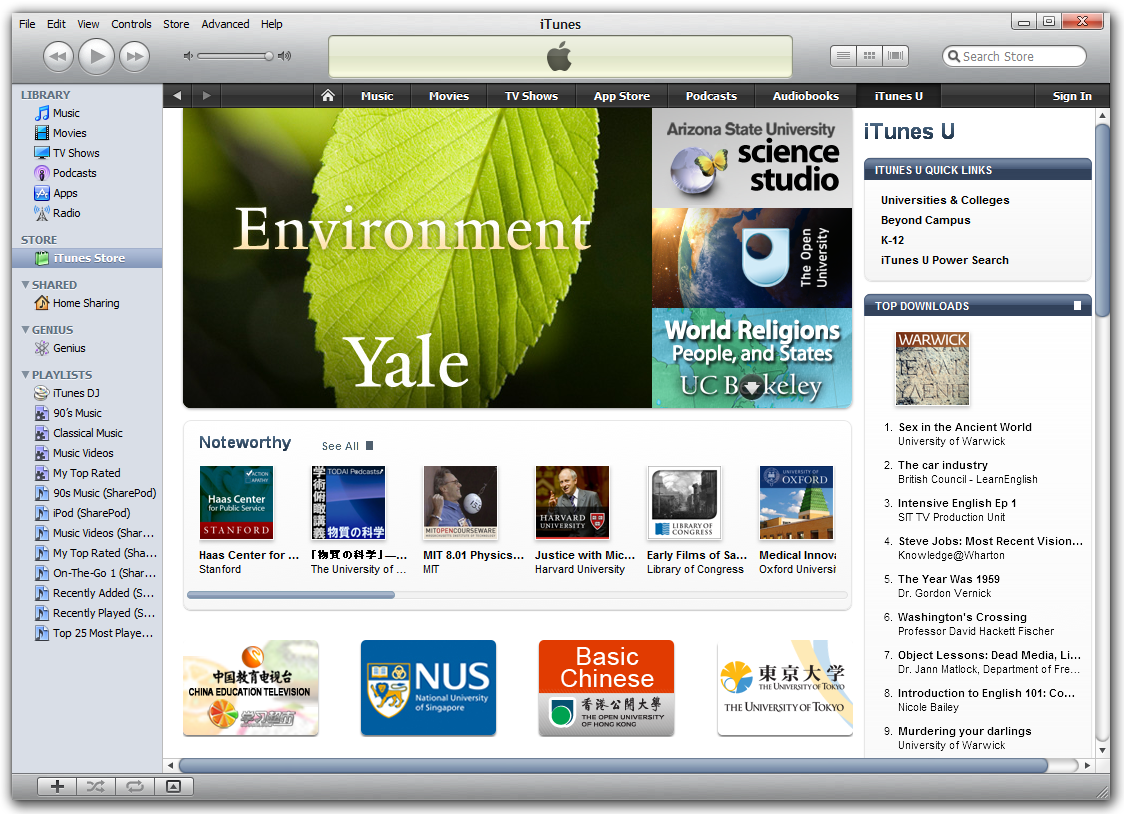This screenshot has width=1124, height=814.
Task: Switch to grid view
Action: click(x=870, y=56)
